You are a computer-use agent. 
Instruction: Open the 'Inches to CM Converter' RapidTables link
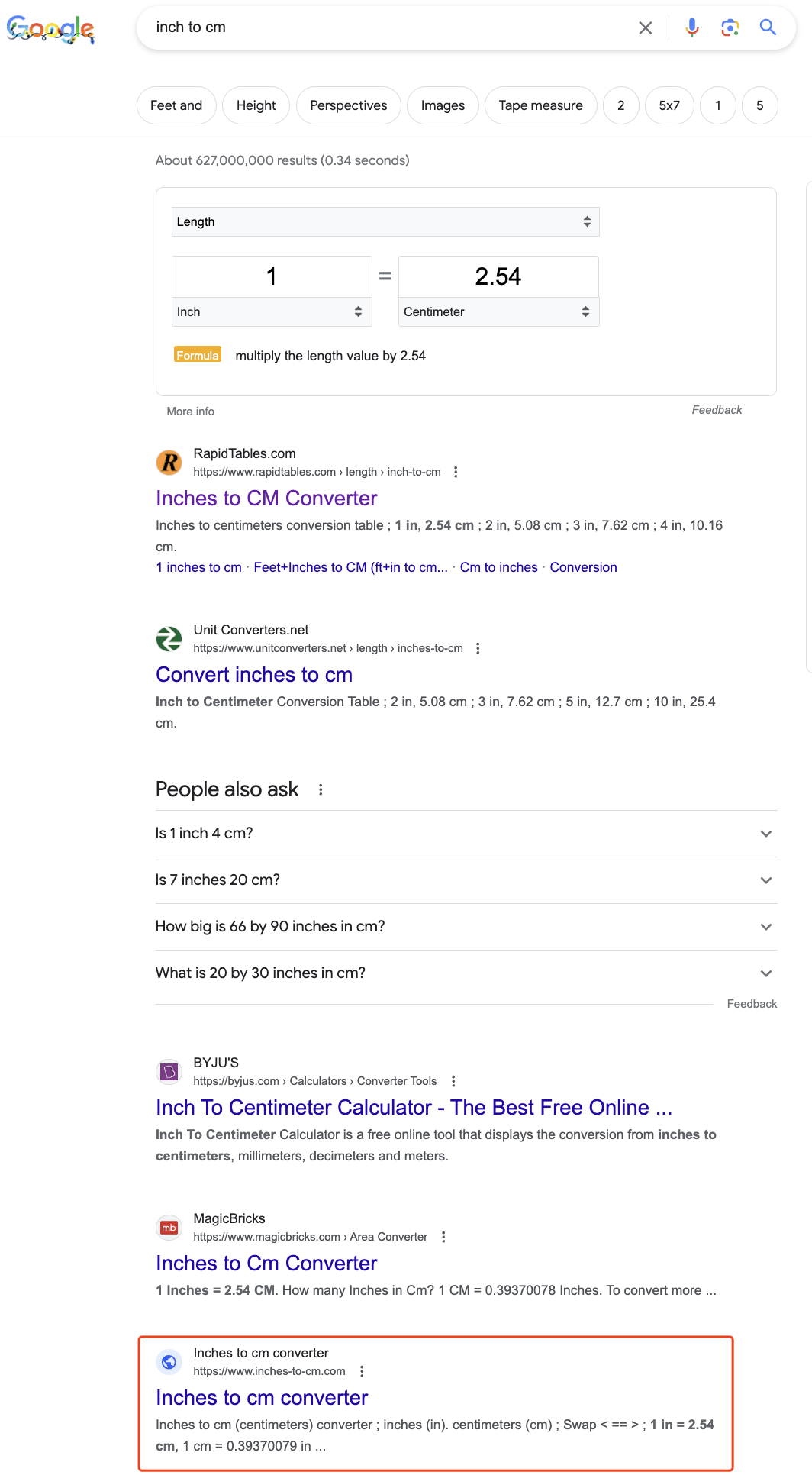(x=266, y=499)
